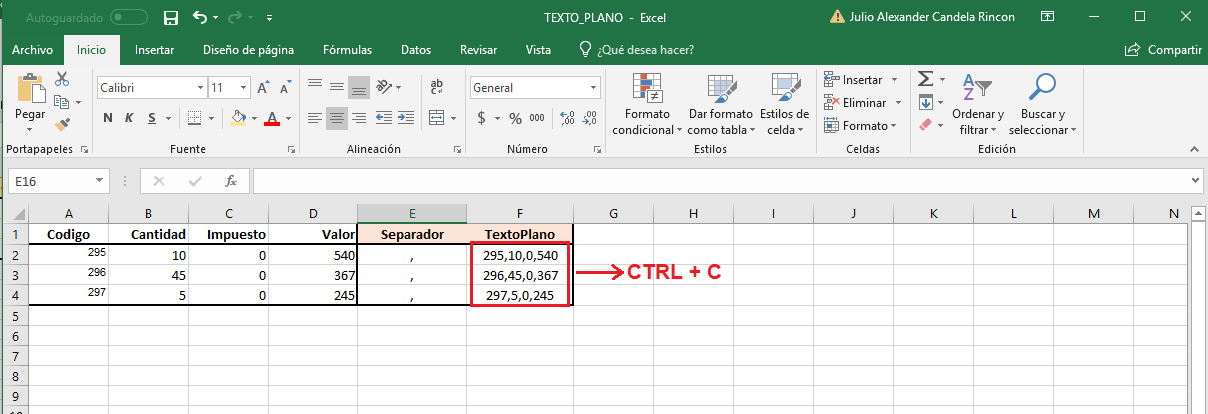
Task: Switch to the Fórmulas tab
Action: pos(347,50)
